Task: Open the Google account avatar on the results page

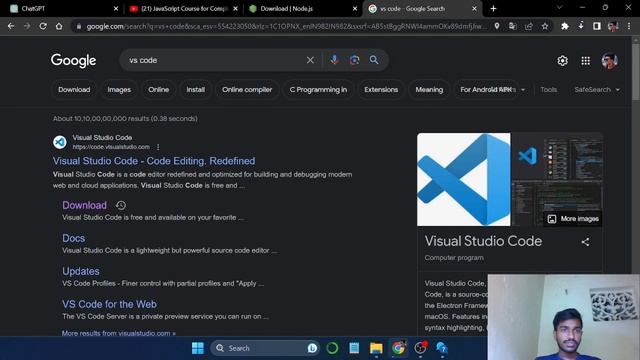Action: (x=609, y=61)
